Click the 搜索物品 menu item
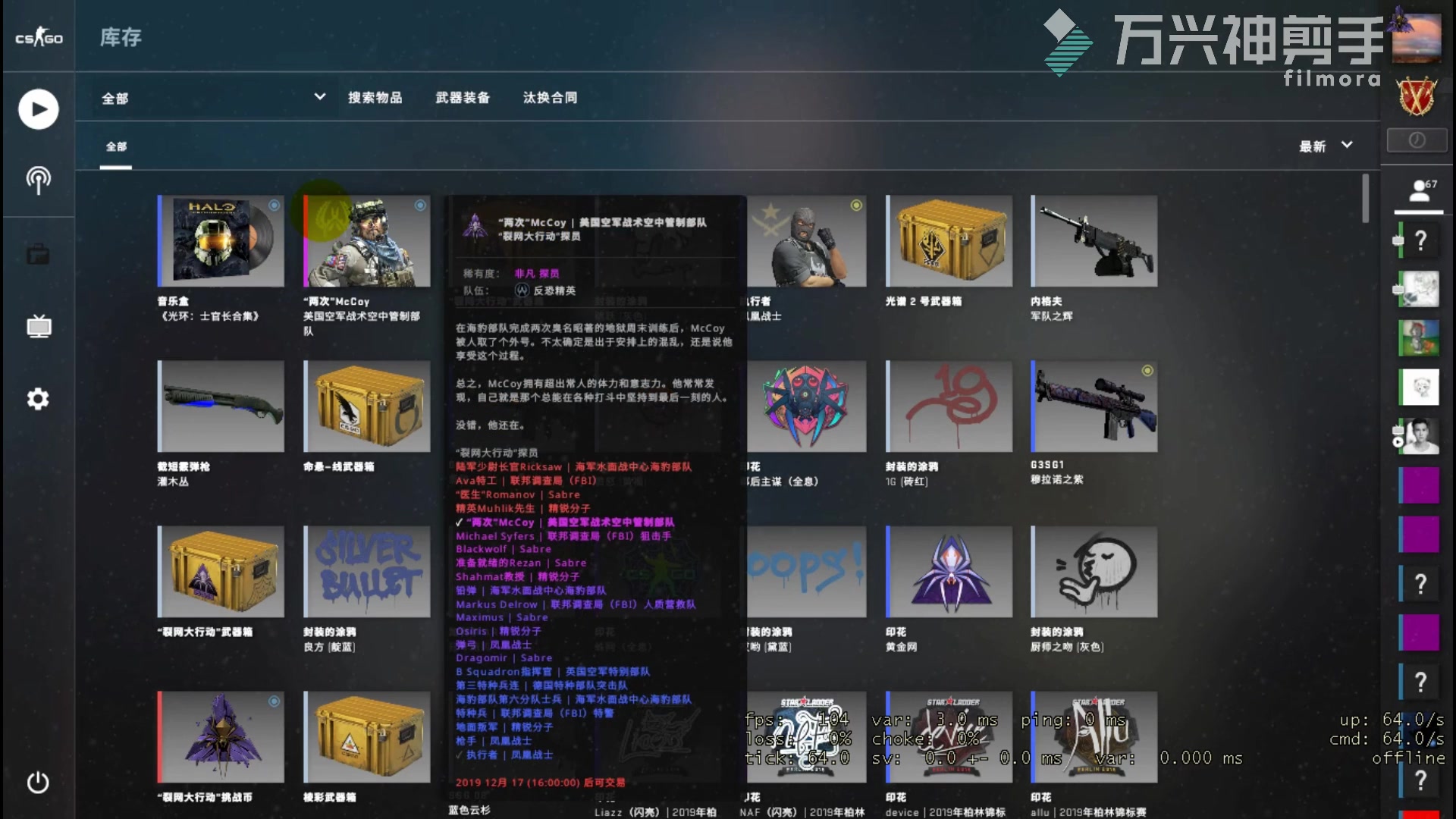The image size is (1456, 819). pos(376,98)
